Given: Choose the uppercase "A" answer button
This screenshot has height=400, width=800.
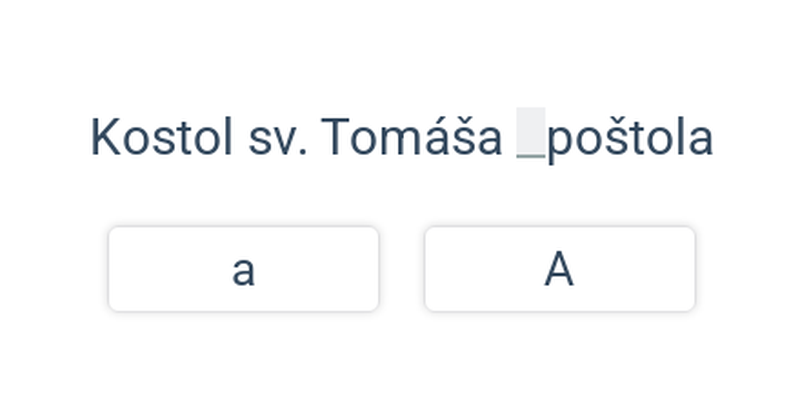Looking at the screenshot, I should 560,269.
